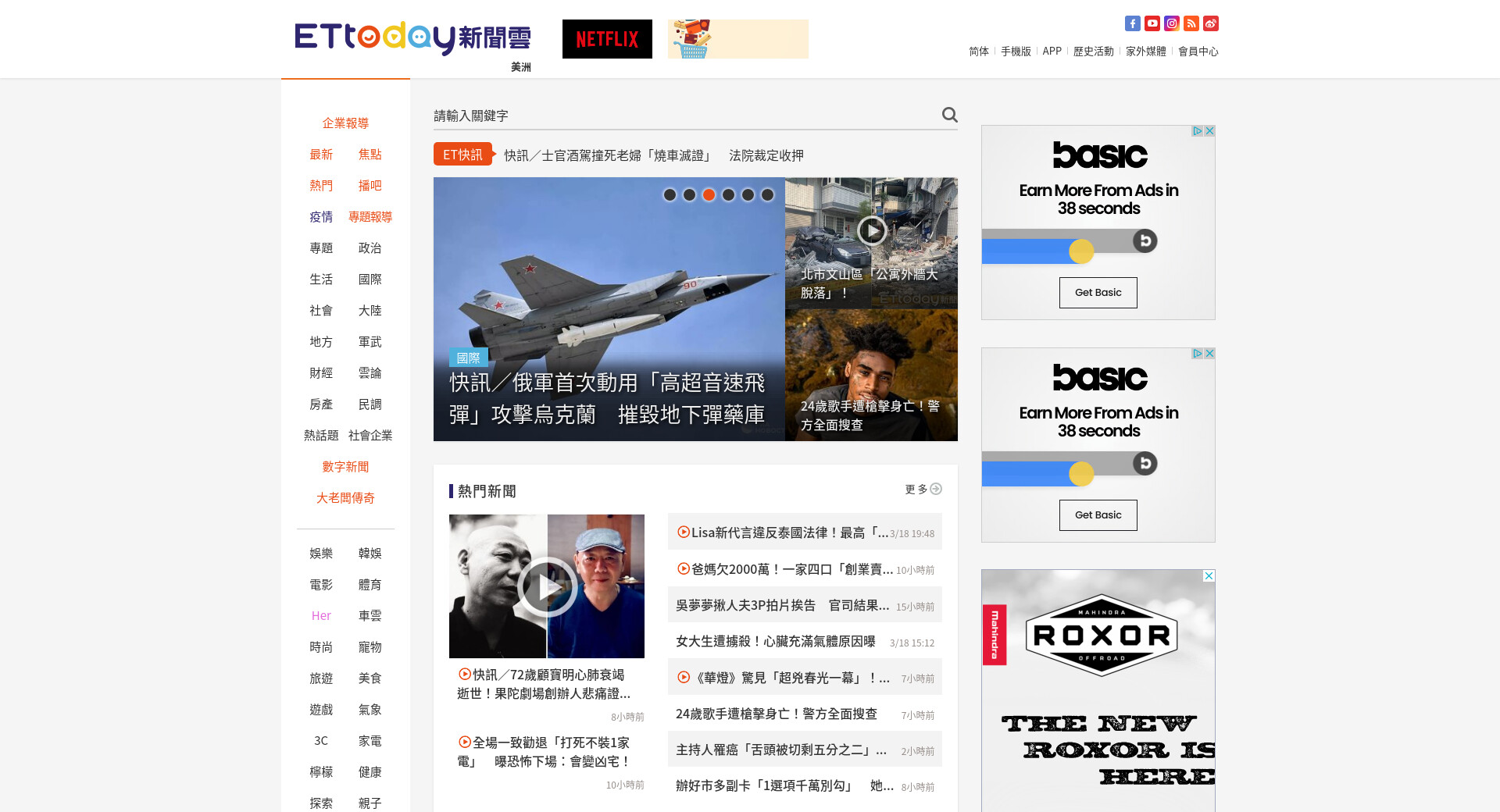The width and height of the screenshot is (1500, 812).
Task: Go to the 娛樂 section
Action: pyautogui.click(x=321, y=554)
